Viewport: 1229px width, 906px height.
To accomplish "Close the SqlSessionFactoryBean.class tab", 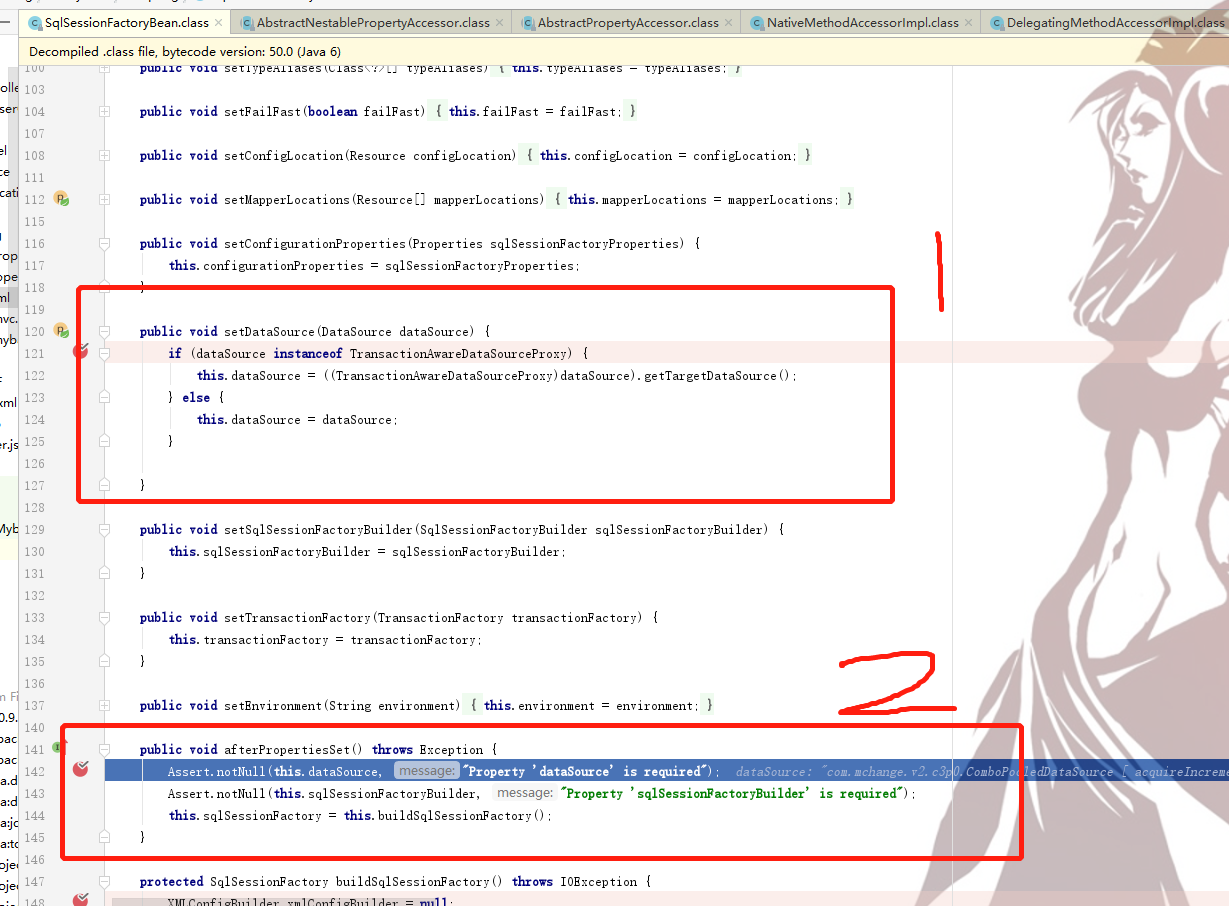I will [x=218, y=22].
